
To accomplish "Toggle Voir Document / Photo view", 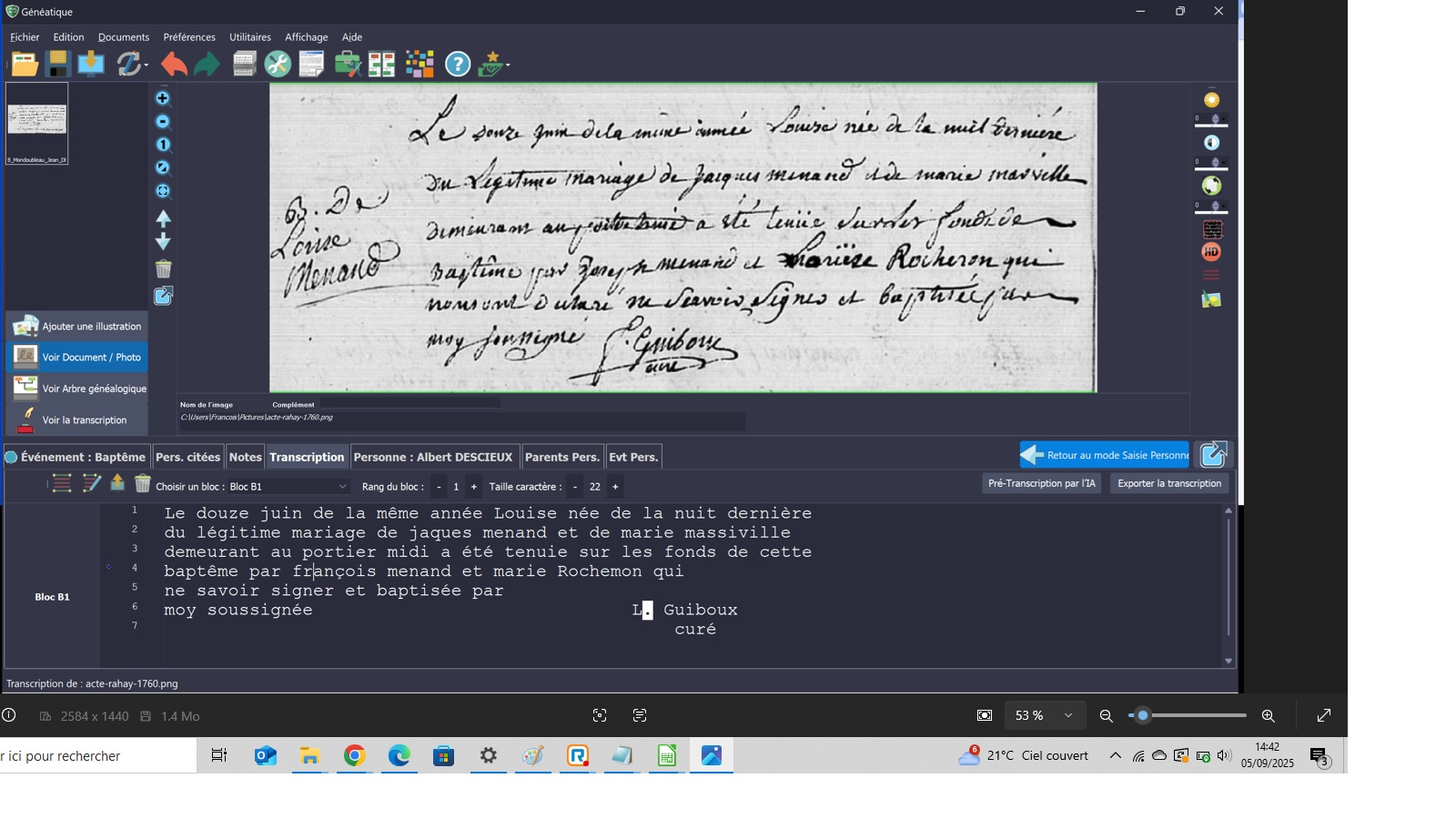I will (x=77, y=357).
